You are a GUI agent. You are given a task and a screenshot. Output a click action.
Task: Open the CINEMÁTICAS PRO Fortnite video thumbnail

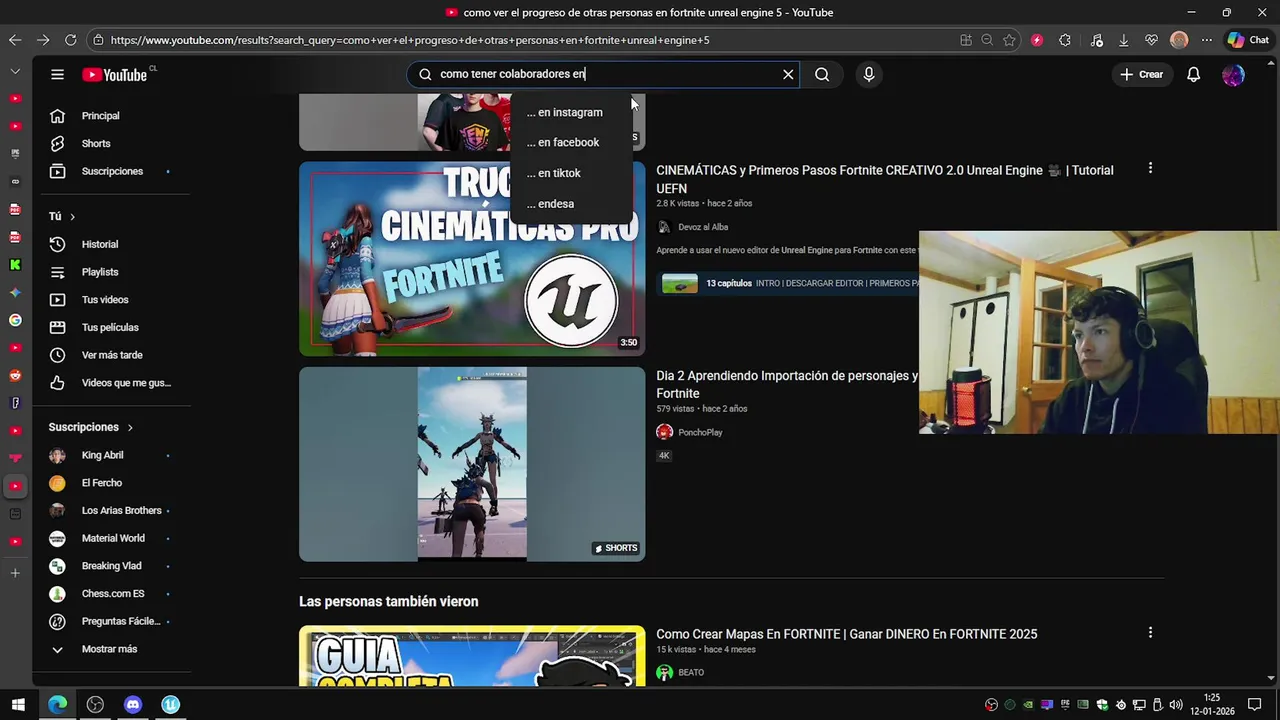(472, 258)
